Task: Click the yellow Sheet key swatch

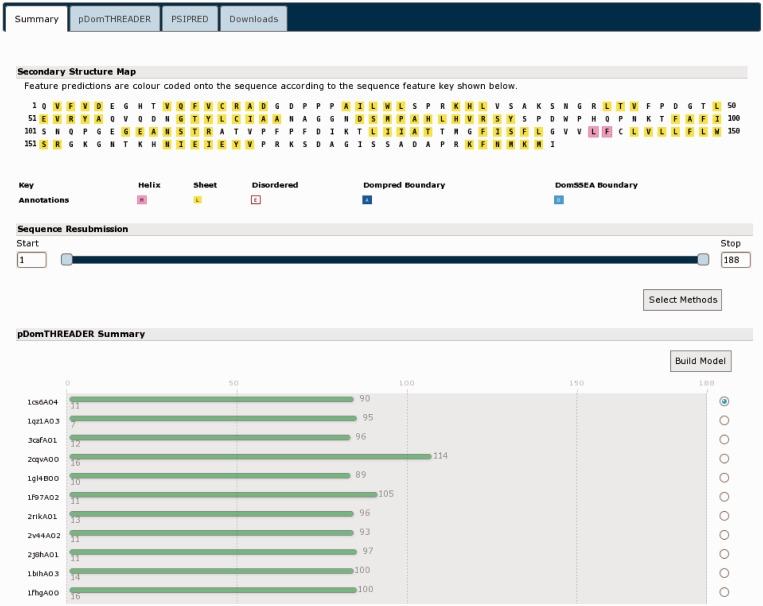Action: 197,200
